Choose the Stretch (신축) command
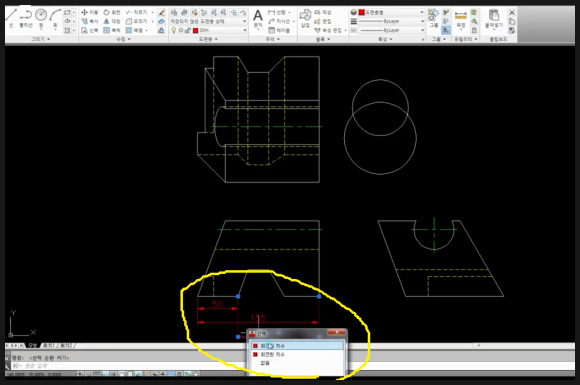The width and height of the screenshot is (580, 385). tap(90, 30)
